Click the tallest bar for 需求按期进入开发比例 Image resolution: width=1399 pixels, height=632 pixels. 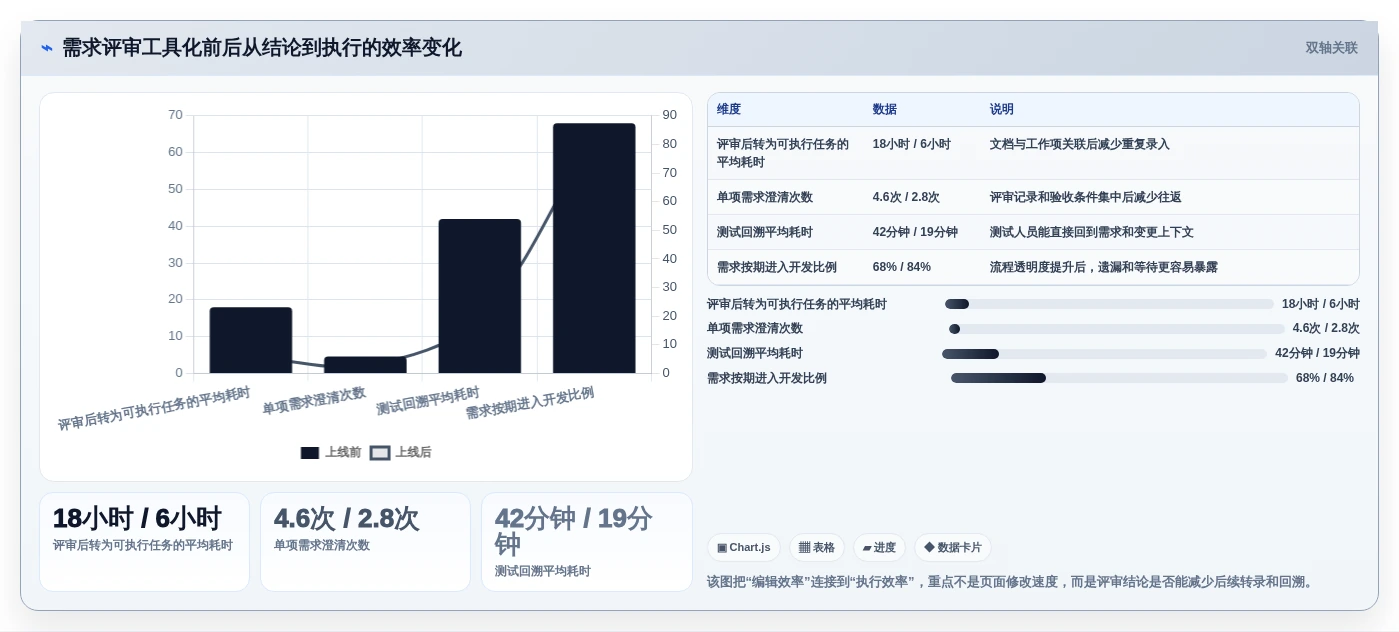coord(594,248)
